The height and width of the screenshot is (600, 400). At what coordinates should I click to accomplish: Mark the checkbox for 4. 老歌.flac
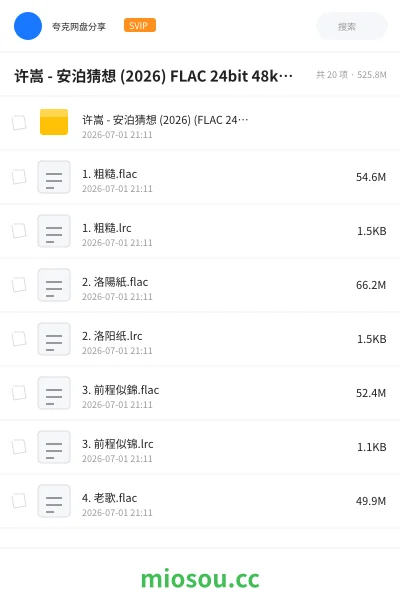coord(19,501)
